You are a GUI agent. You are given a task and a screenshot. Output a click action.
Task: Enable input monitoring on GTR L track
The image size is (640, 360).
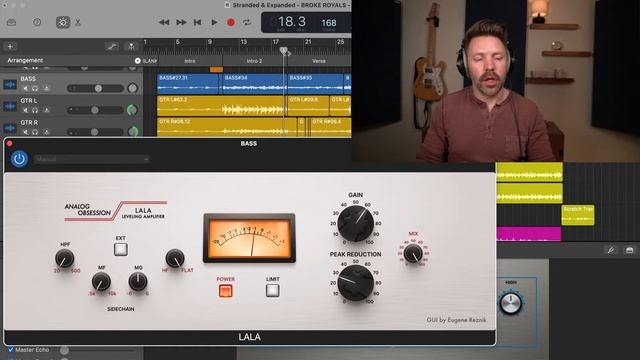[x=46, y=110]
